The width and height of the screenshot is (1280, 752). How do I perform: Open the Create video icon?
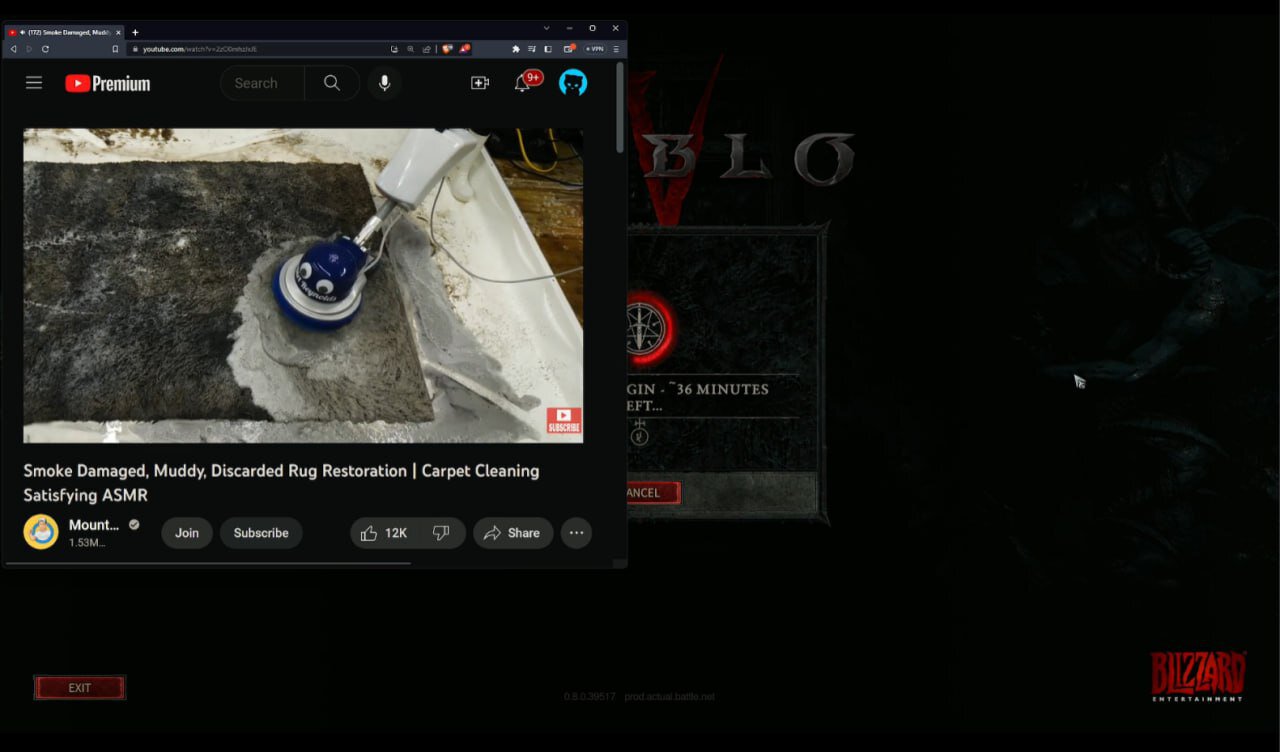(x=480, y=83)
